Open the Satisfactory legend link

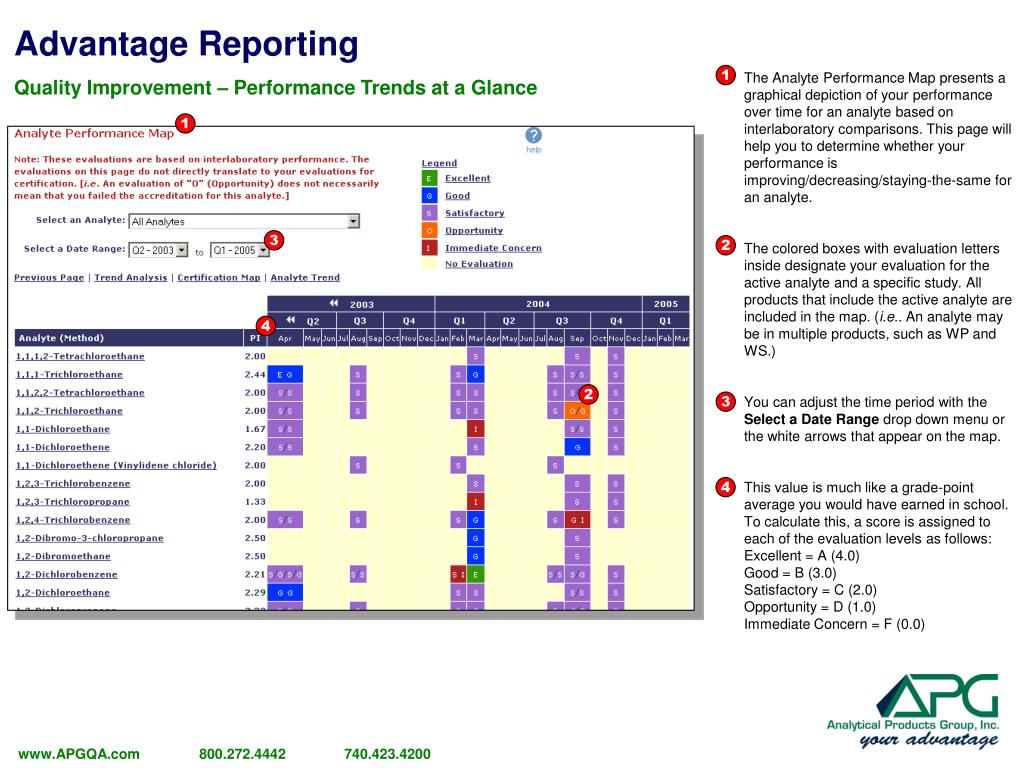475,213
